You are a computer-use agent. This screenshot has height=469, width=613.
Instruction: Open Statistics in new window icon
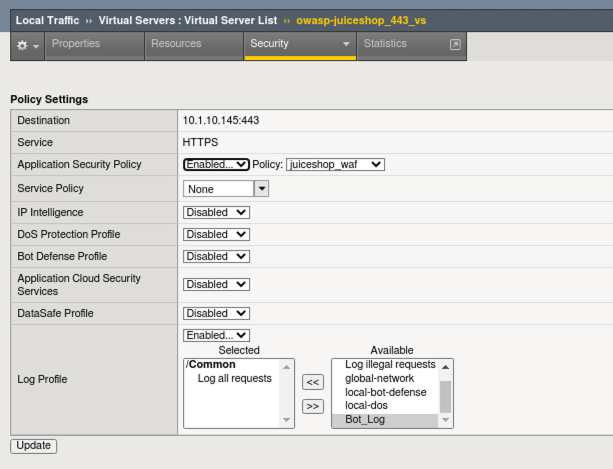(x=455, y=45)
